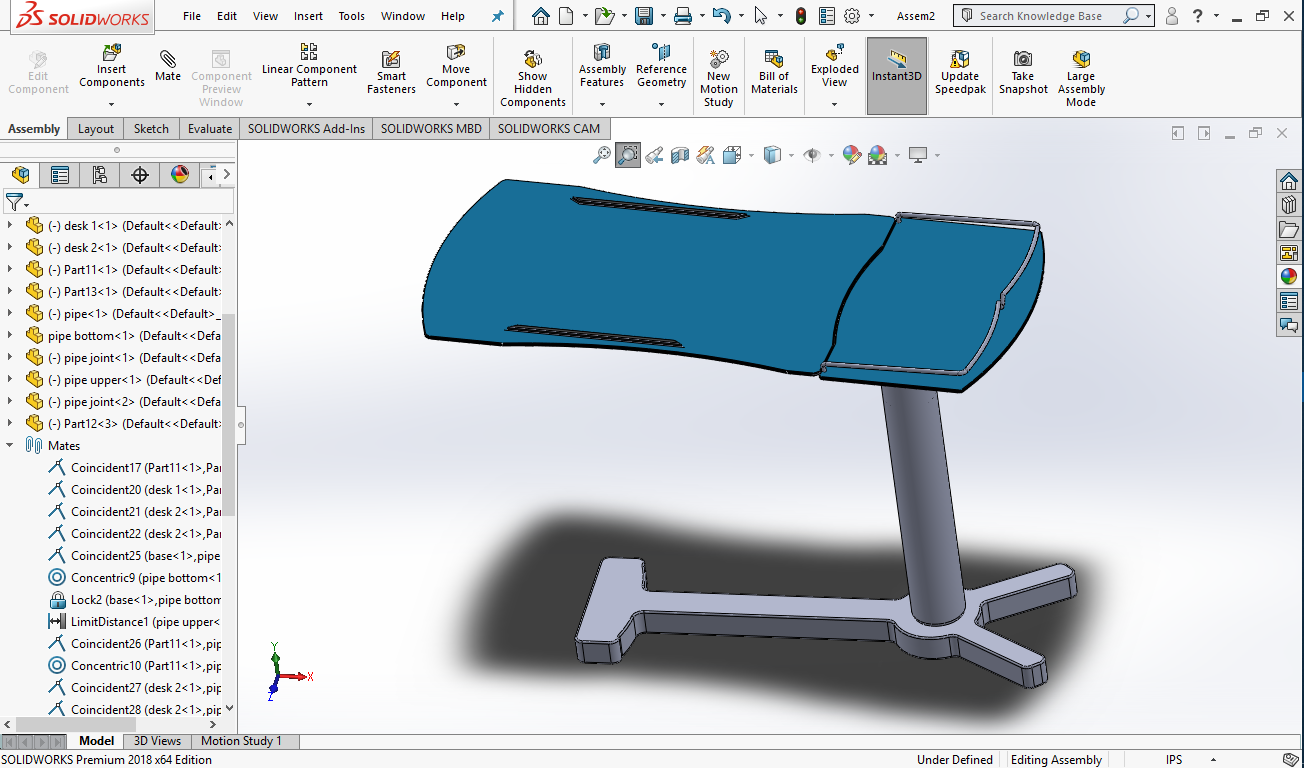Switch to the 3D Views tab
The image size is (1304, 768).
pos(158,741)
